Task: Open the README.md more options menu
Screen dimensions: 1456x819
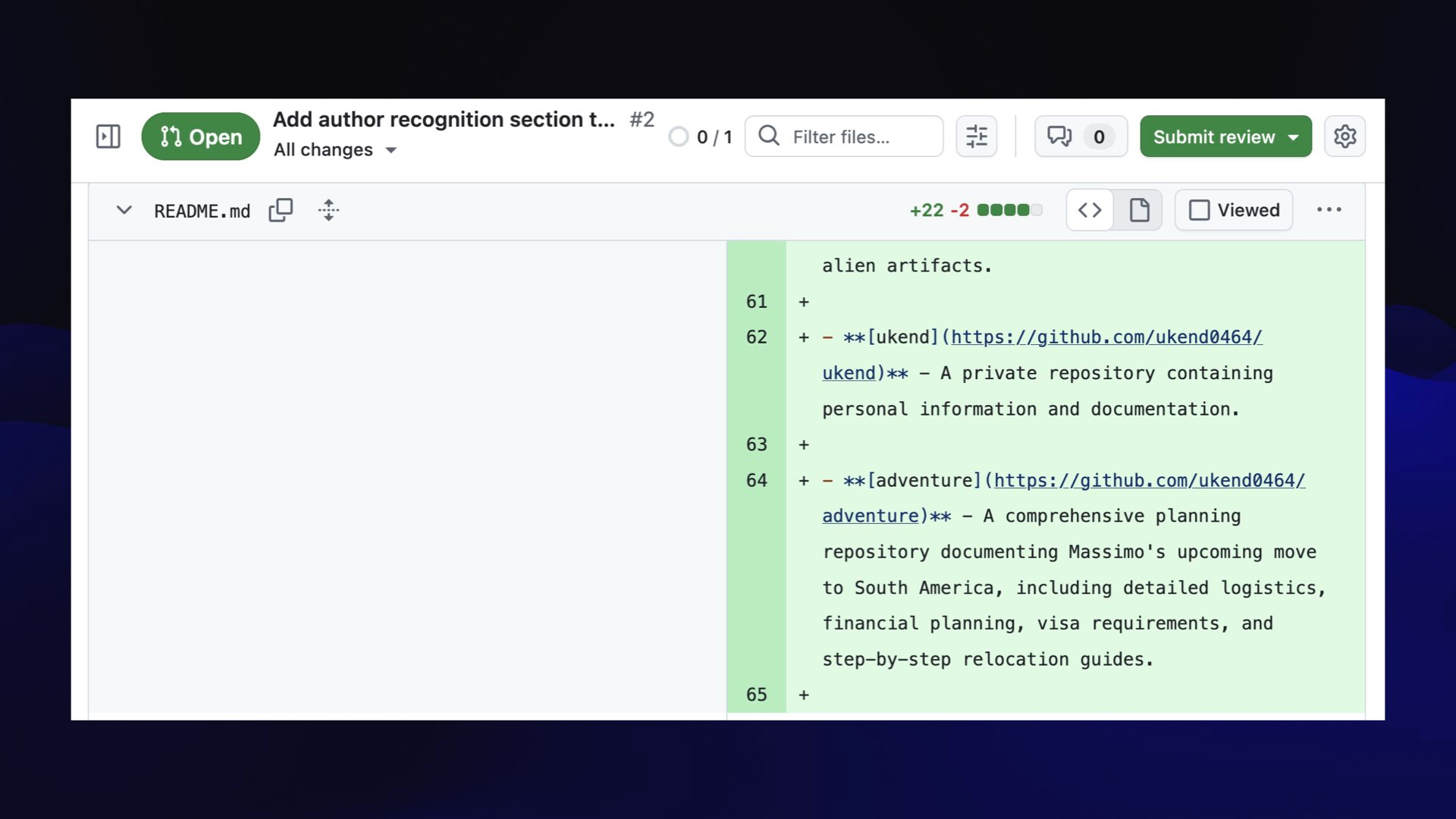Action: pyautogui.click(x=1329, y=210)
